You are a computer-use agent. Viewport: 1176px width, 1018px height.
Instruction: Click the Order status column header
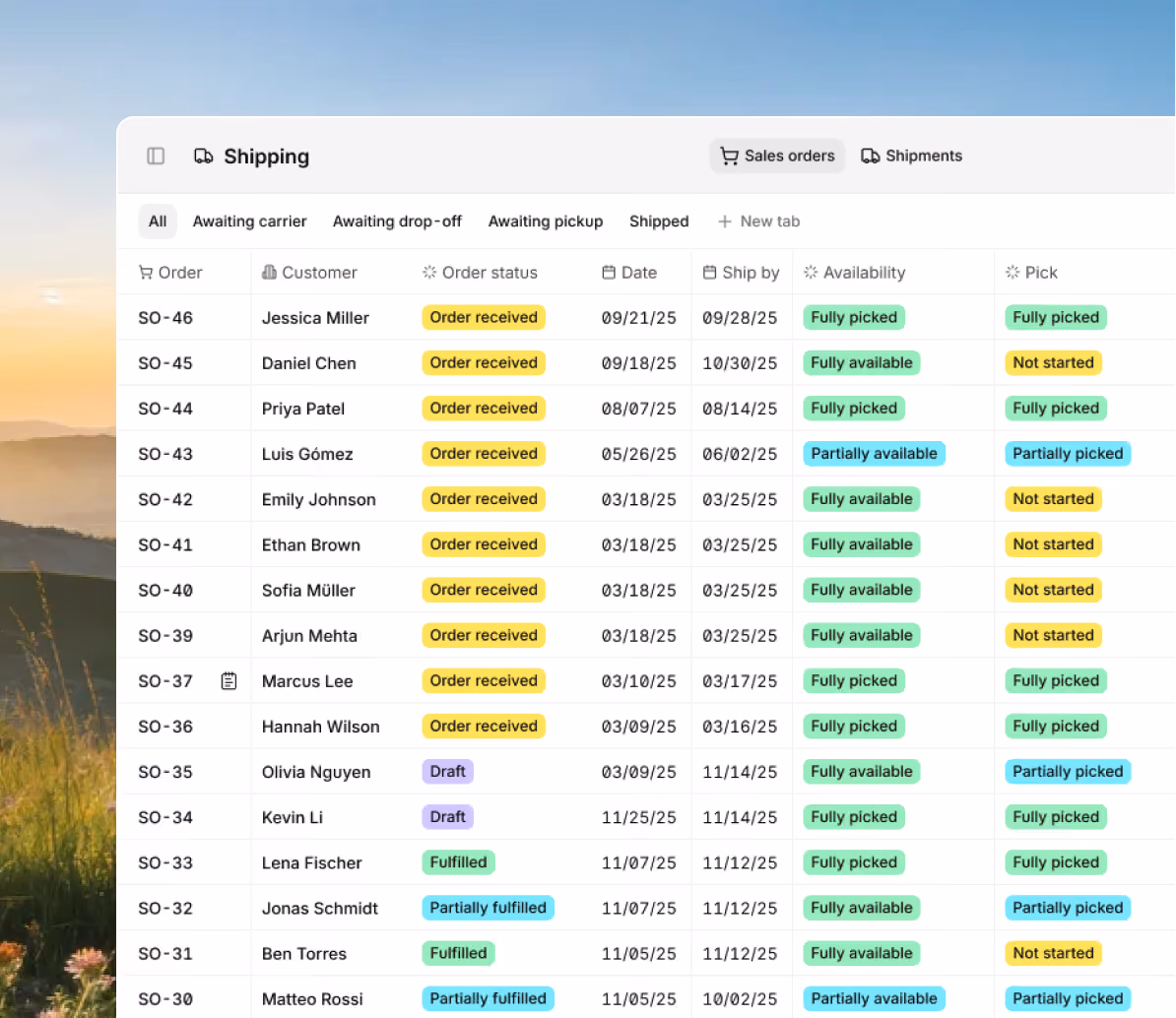[x=480, y=272]
